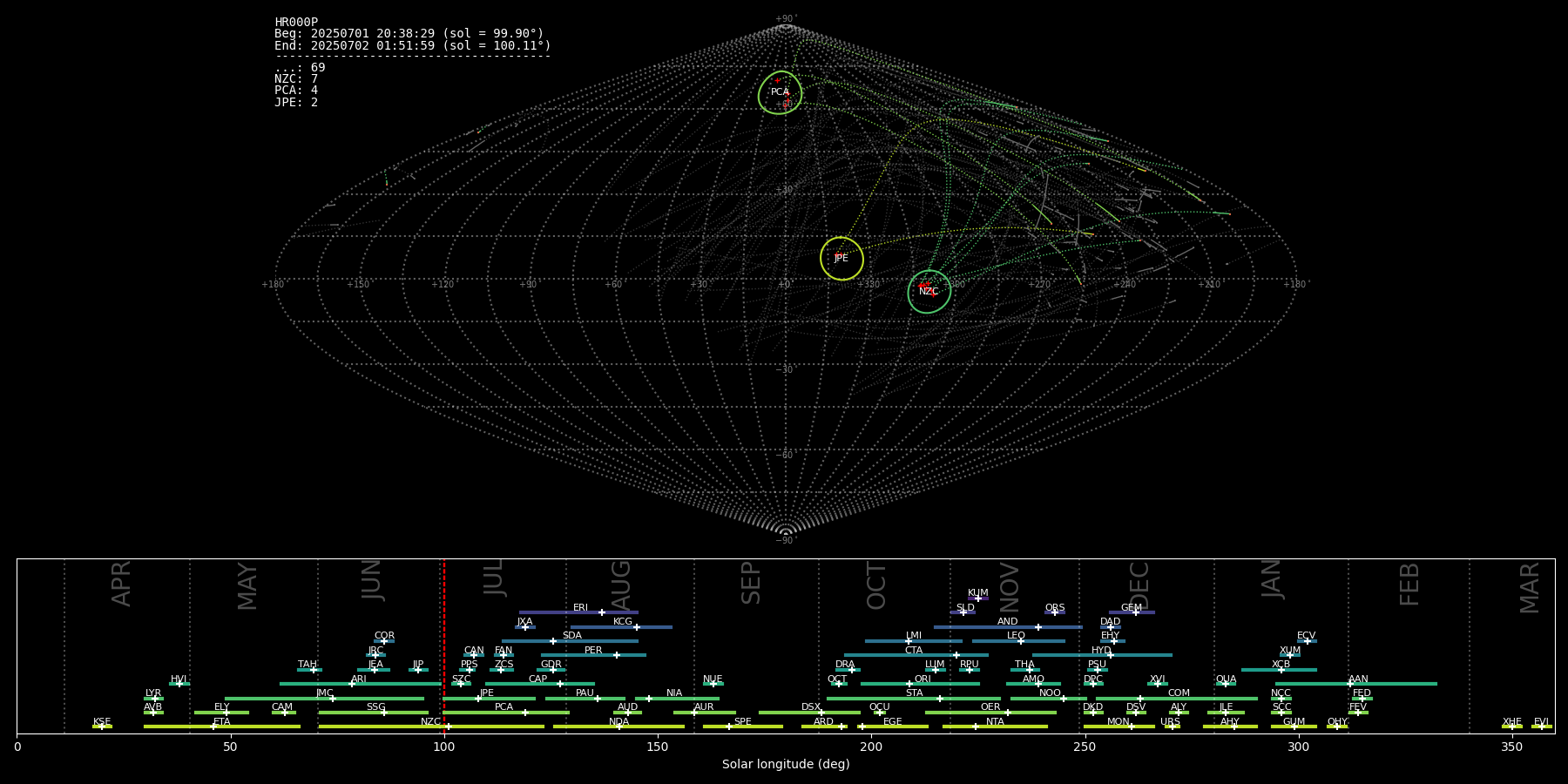Click the AUR shower label in timeline
Image resolution: width=1568 pixels, height=784 pixels.
(x=704, y=707)
